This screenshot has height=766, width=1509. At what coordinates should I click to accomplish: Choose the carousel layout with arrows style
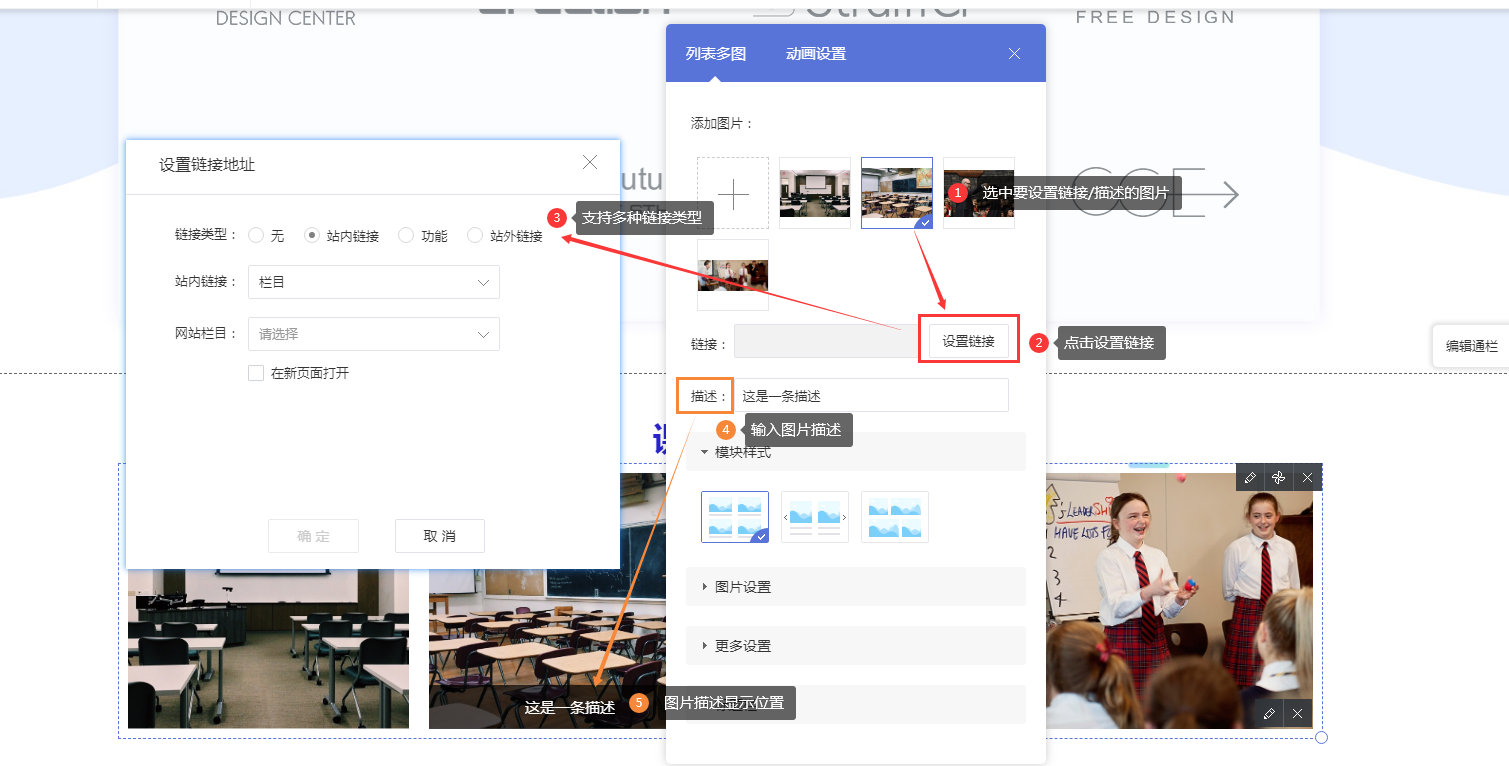815,517
